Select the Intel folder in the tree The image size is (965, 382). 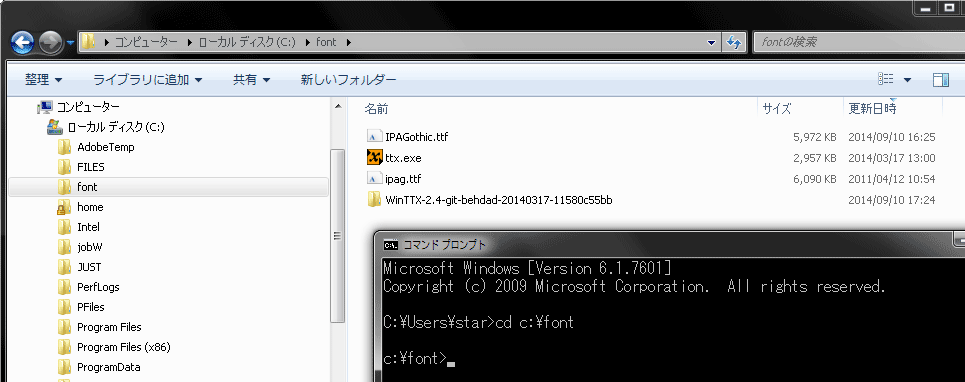click(88, 228)
